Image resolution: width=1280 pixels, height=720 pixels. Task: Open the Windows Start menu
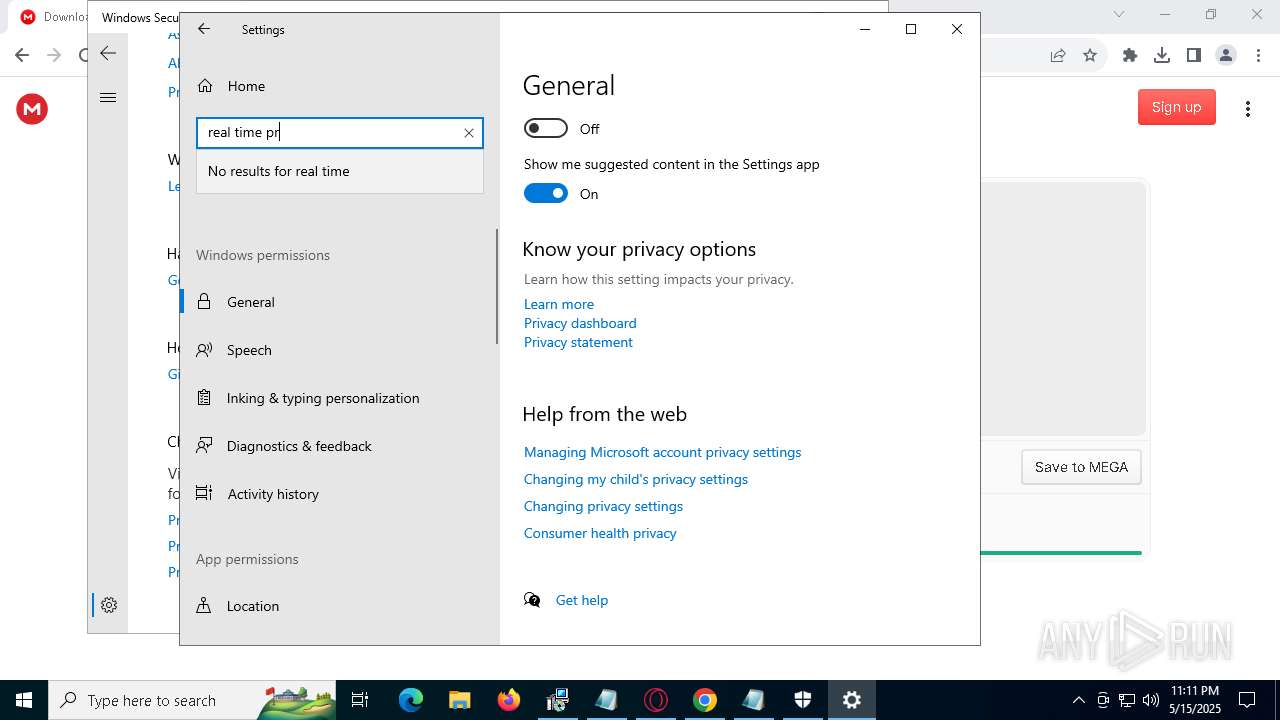[x=24, y=700]
